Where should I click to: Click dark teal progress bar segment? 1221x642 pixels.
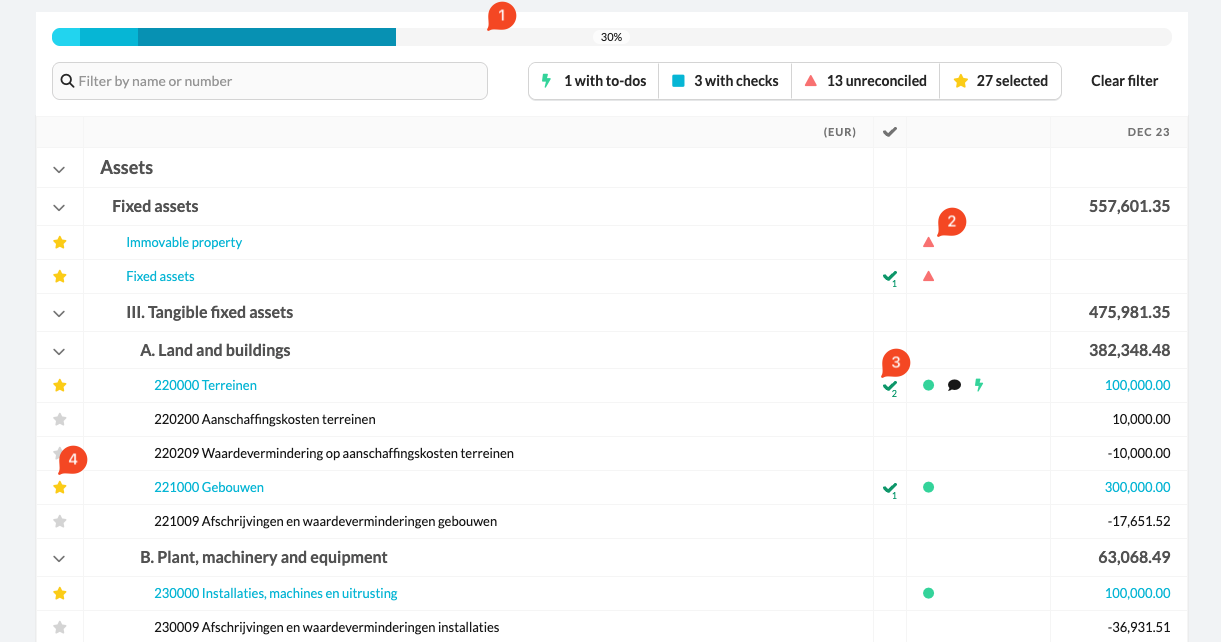pyautogui.click(x=267, y=37)
